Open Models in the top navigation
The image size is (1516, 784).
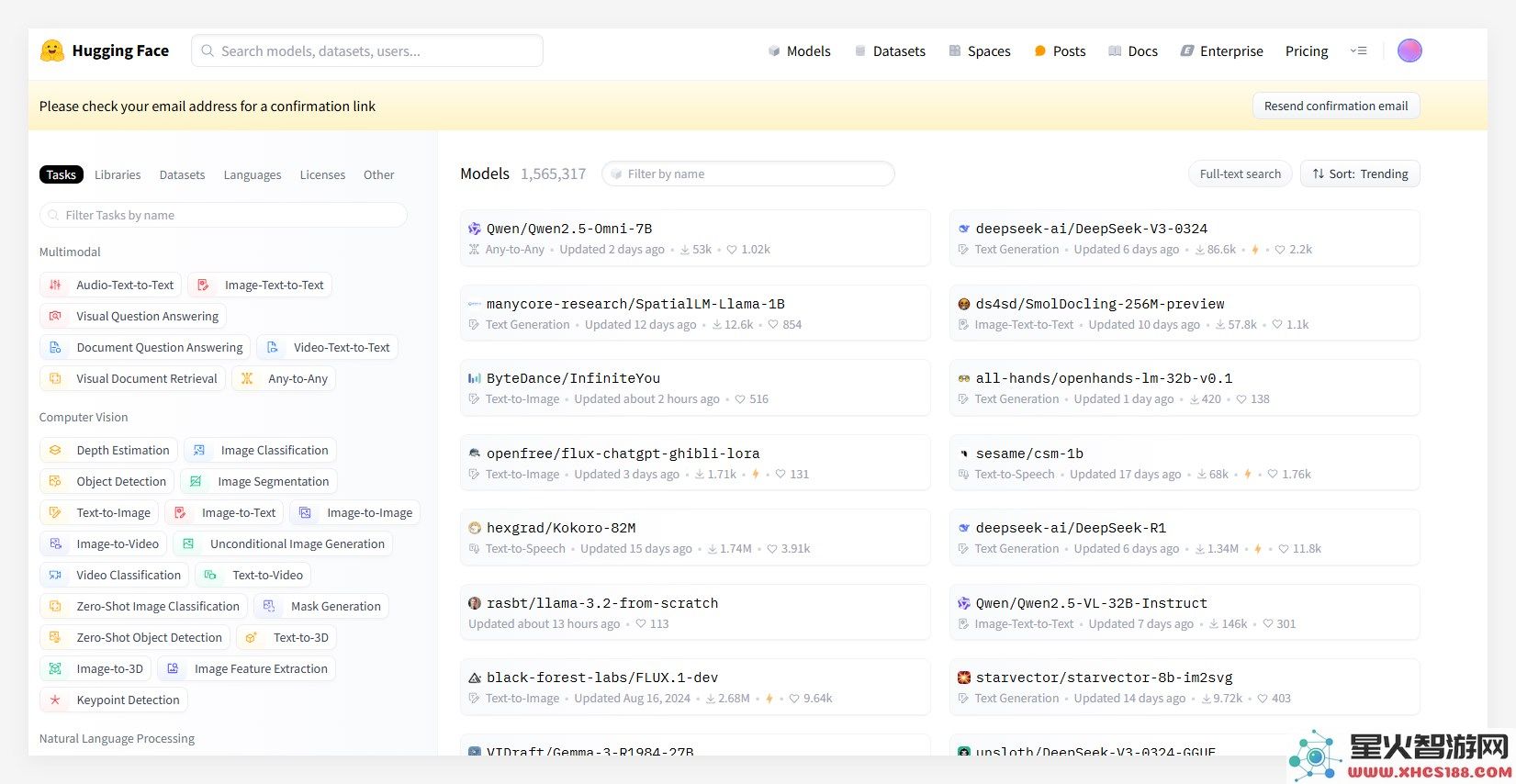coord(799,51)
